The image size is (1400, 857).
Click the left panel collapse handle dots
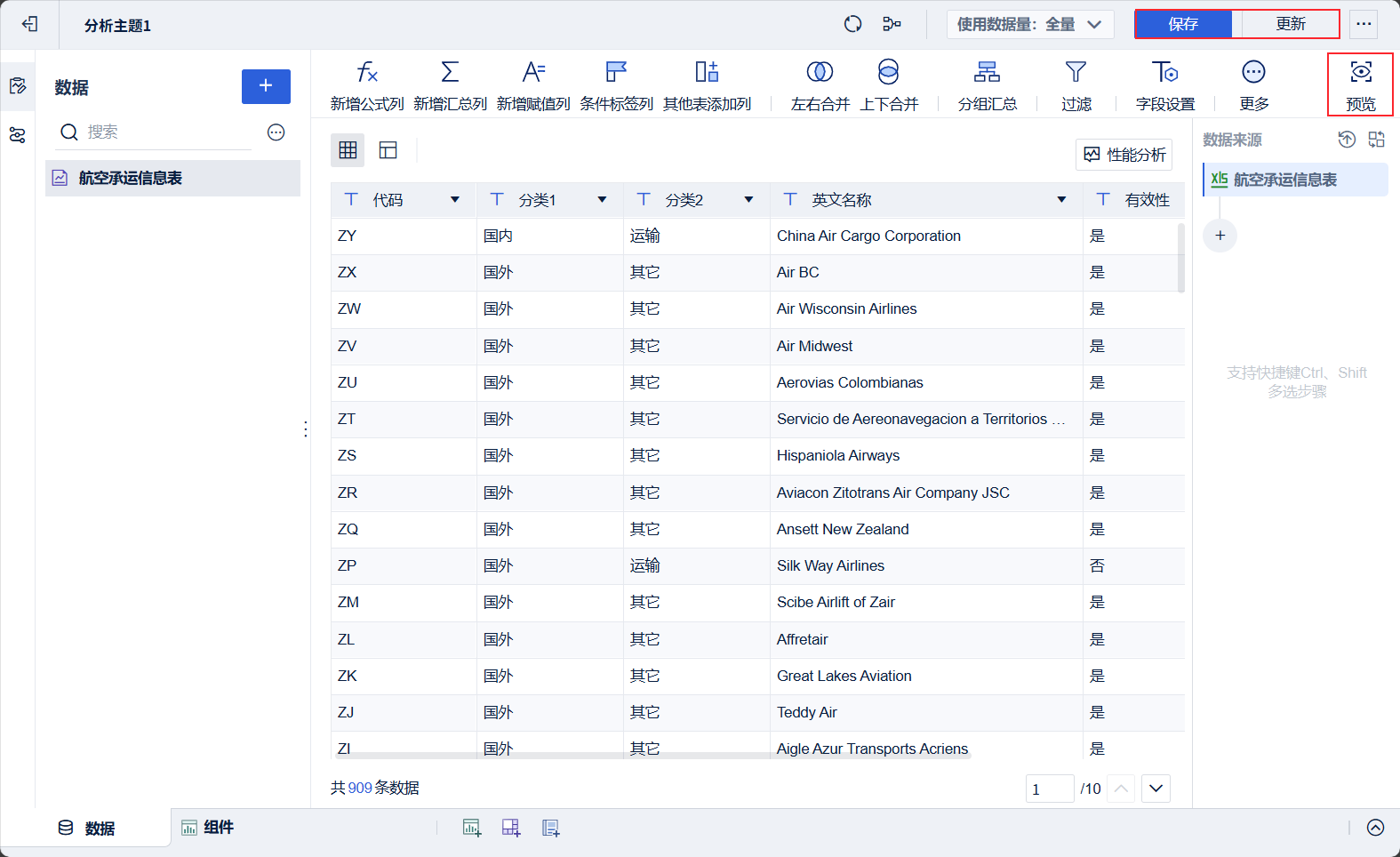pyautogui.click(x=306, y=429)
